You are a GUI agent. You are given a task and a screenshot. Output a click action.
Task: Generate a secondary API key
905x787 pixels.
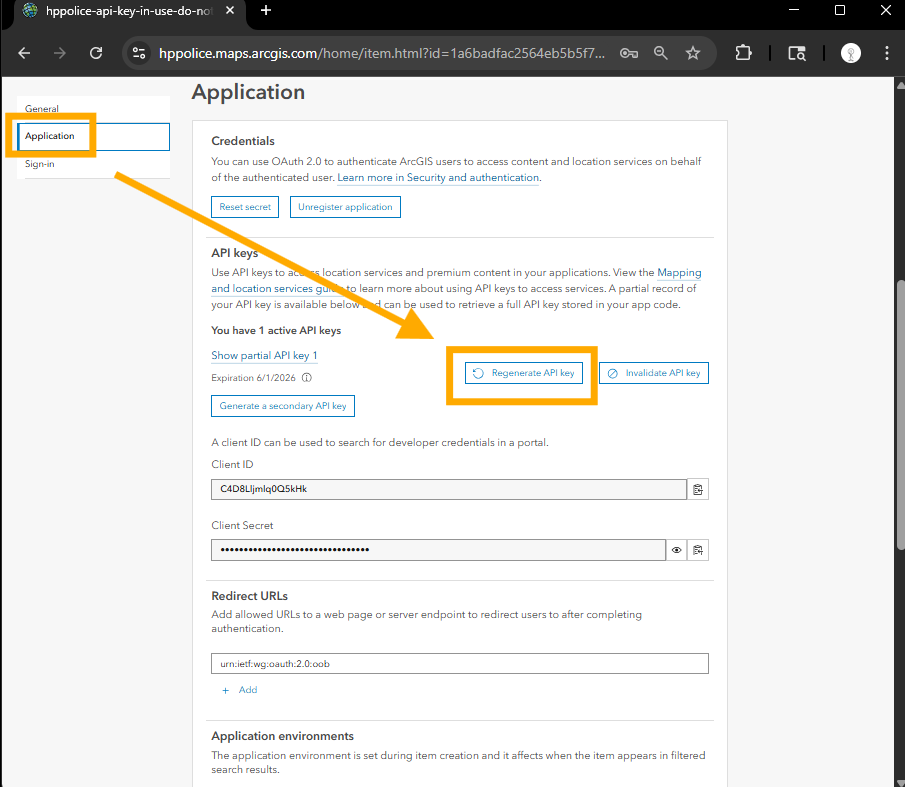tap(283, 406)
